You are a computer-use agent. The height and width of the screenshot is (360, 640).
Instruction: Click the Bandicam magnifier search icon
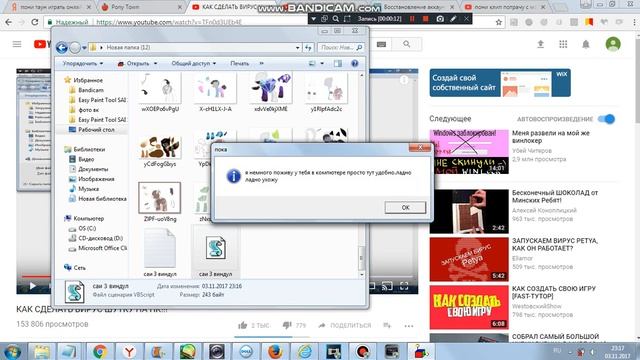(x=336, y=19)
